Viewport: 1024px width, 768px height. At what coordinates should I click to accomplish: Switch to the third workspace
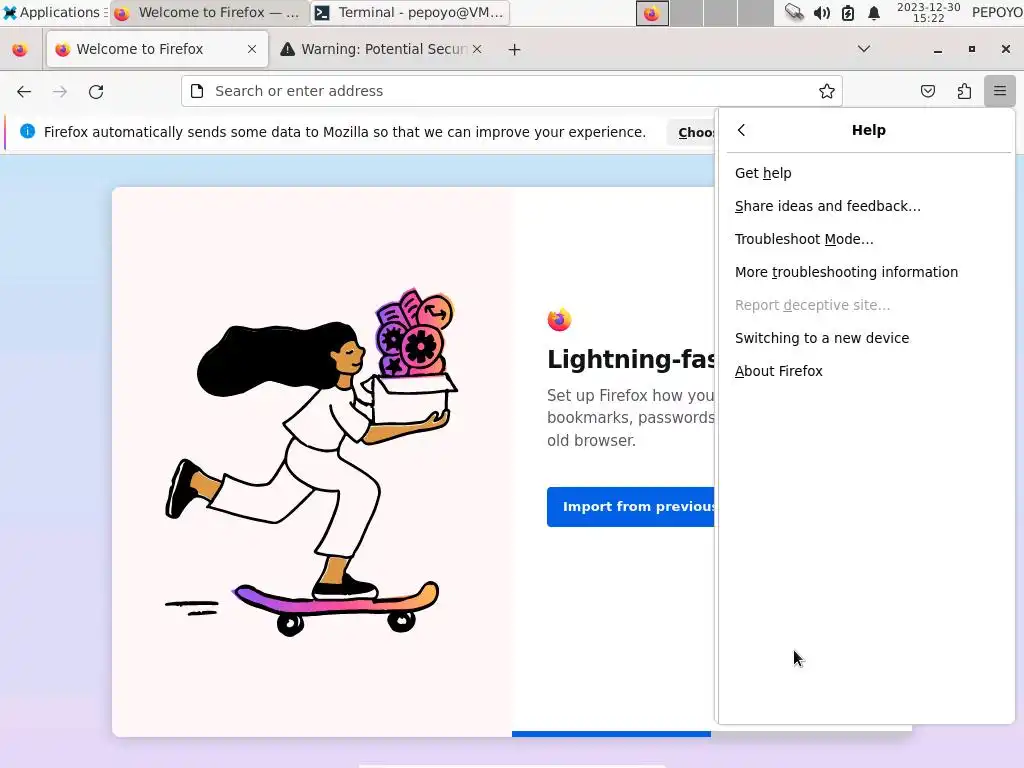pos(721,13)
